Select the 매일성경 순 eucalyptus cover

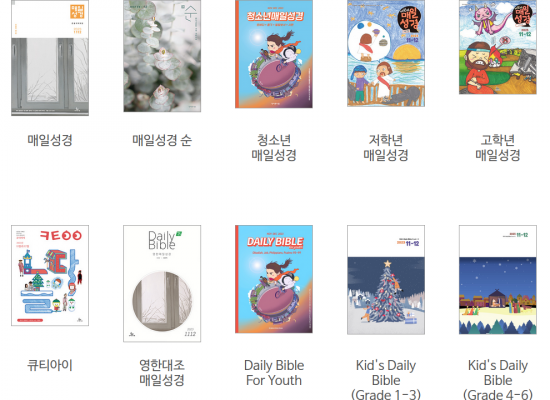pyautogui.click(x=162, y=56)
